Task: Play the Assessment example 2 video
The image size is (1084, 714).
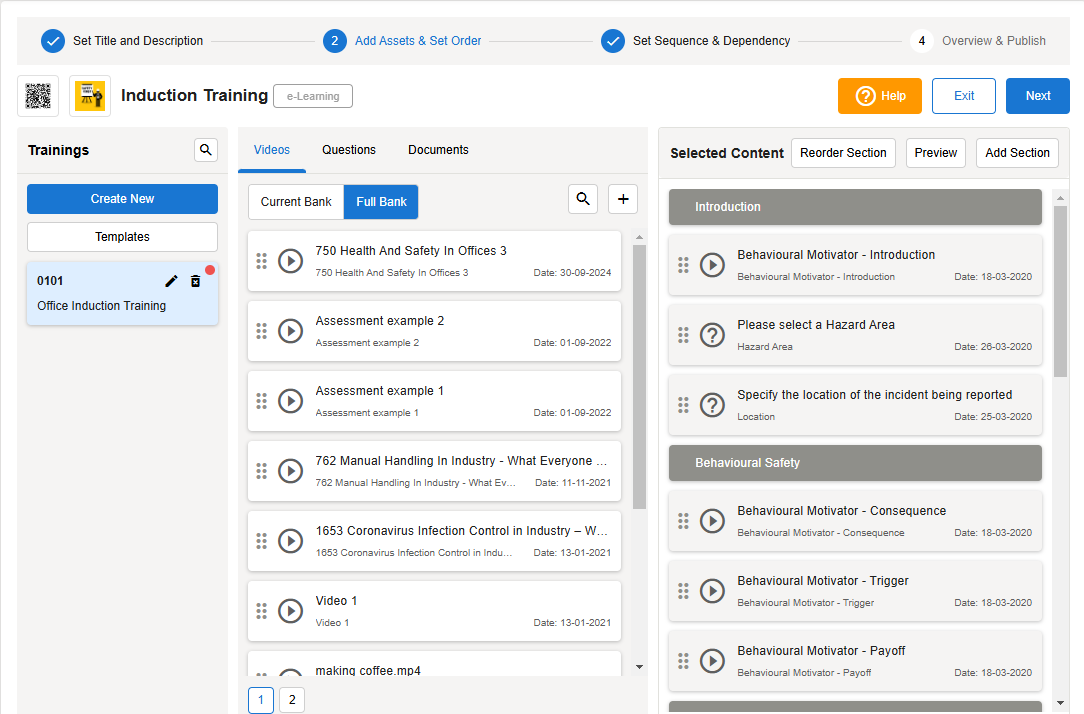Action: pyautogui.click(x=290, y=331)
